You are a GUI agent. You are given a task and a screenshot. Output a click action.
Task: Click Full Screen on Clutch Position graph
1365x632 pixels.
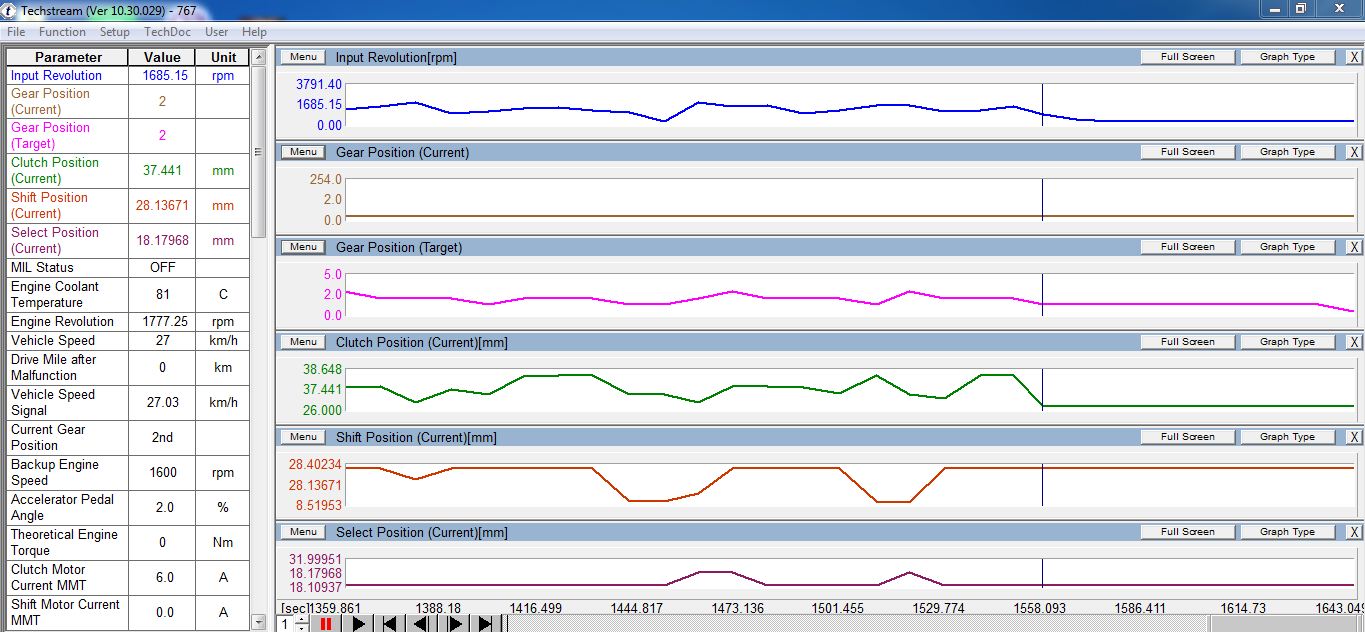click(1187, 342)
